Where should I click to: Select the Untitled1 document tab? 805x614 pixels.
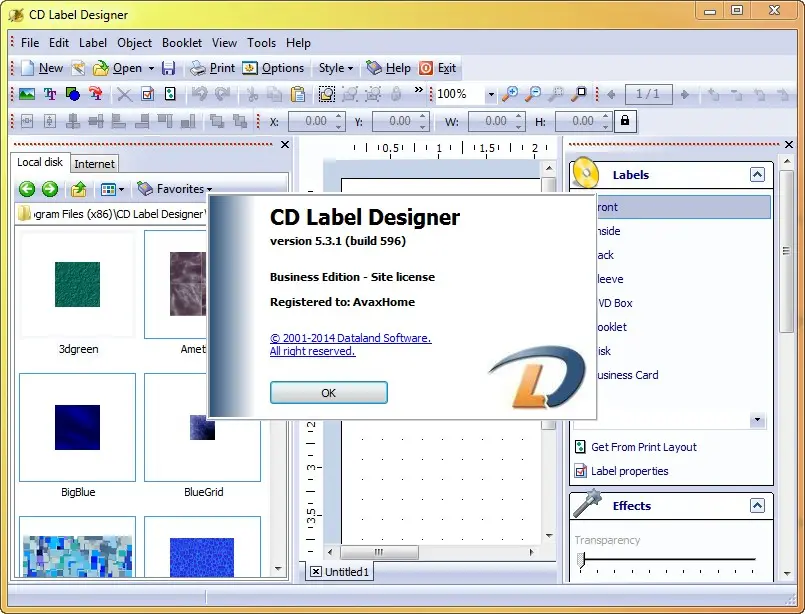coord(340,572)
